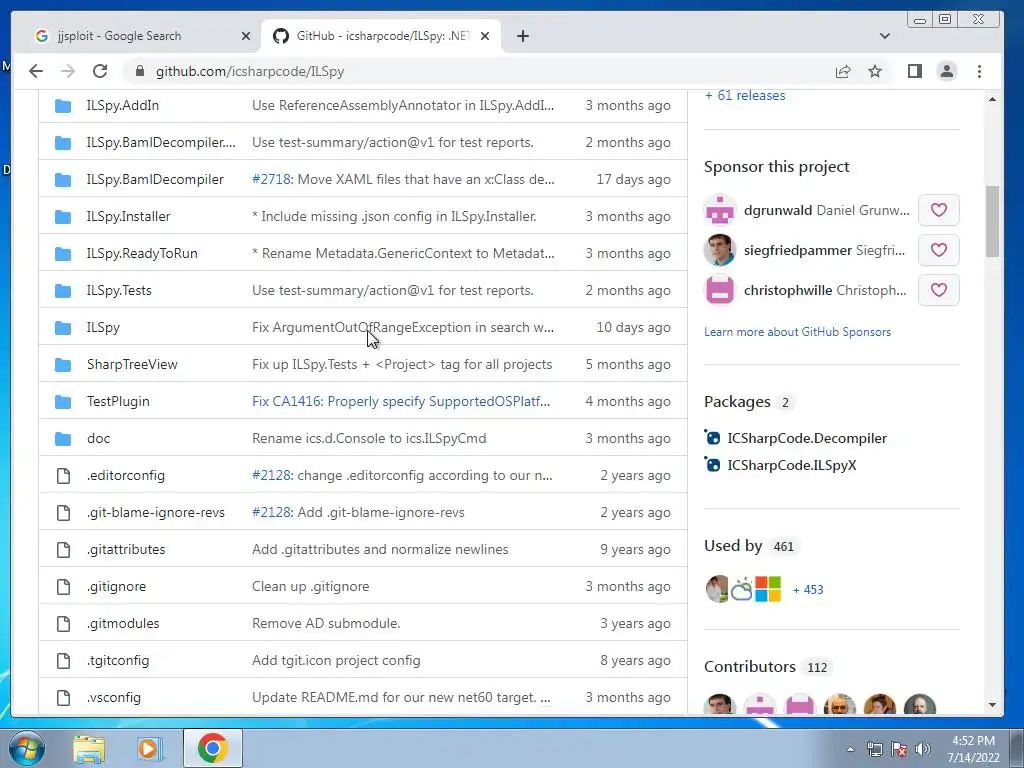The width and height of the screenshot is (1024, 768).
Task: Select the GitHub icsharpcode/ILSpy tab
Action: click(x=381, y=36)
